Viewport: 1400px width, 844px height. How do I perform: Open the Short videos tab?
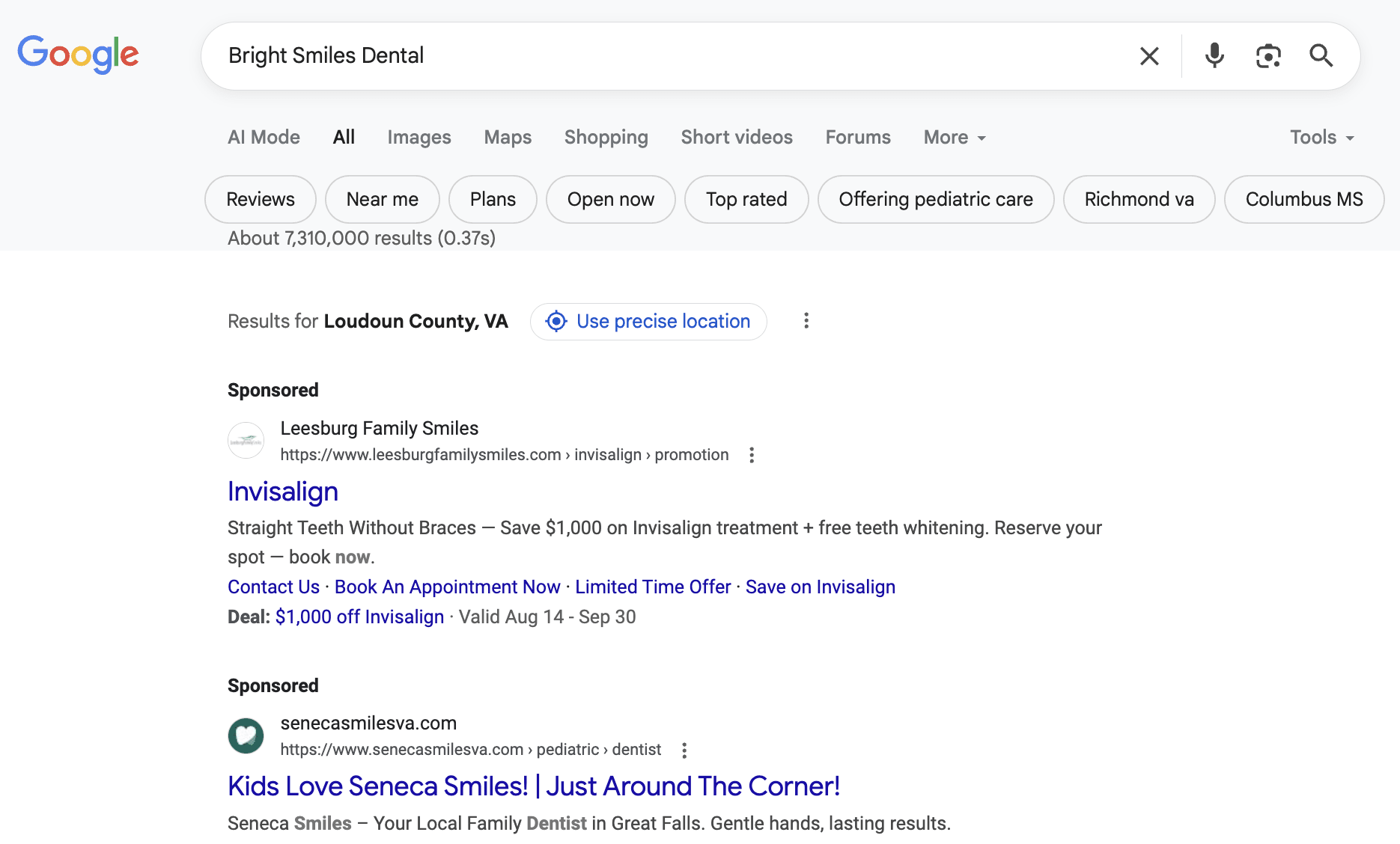pyautogui.click(x=737, y=138)
